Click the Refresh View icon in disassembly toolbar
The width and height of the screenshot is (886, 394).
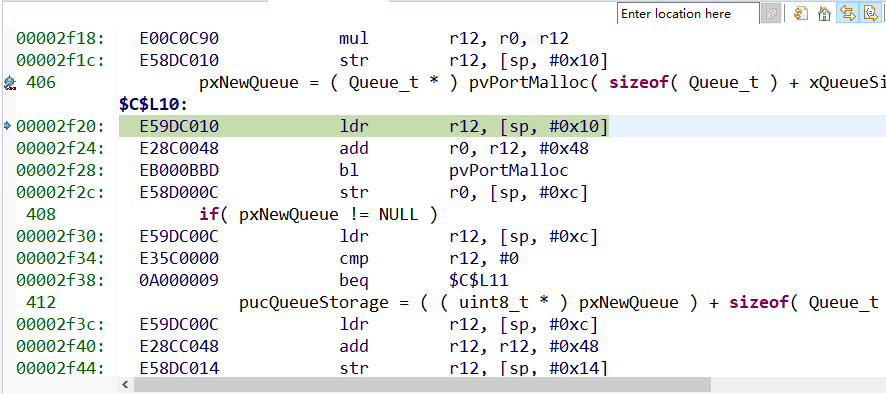click(800, 13)
